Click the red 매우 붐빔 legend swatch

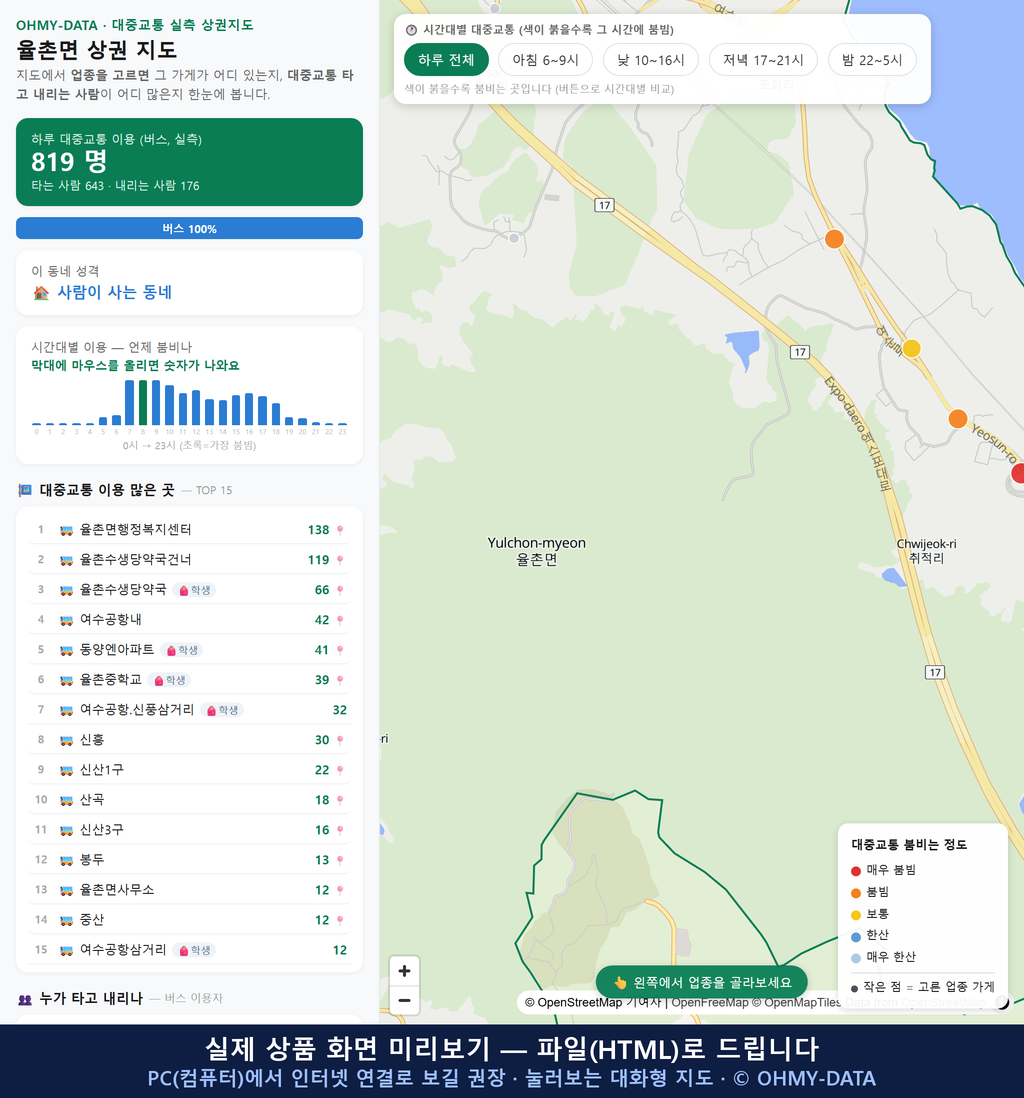(856, 870)
